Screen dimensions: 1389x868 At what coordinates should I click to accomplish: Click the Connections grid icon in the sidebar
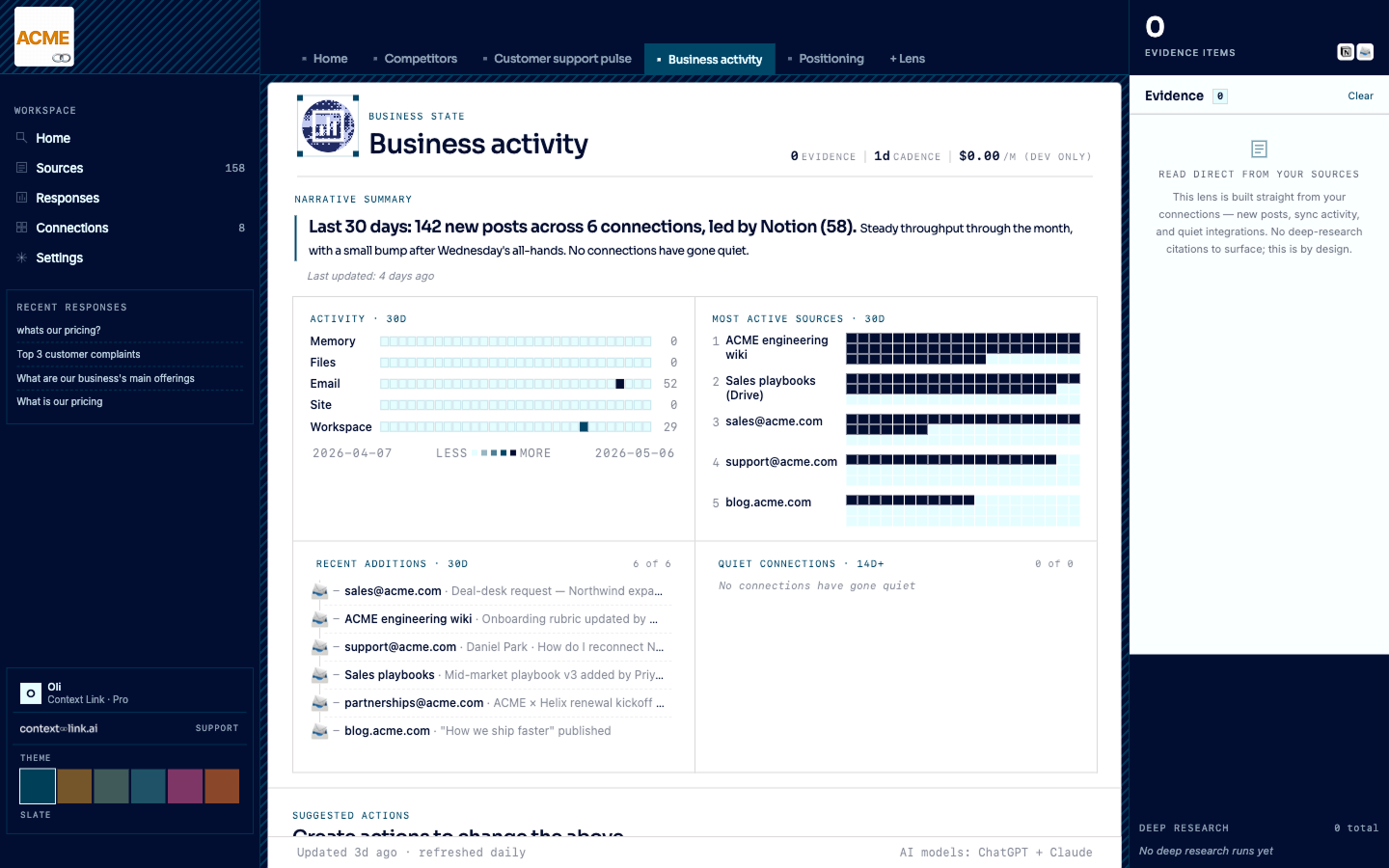21,228
